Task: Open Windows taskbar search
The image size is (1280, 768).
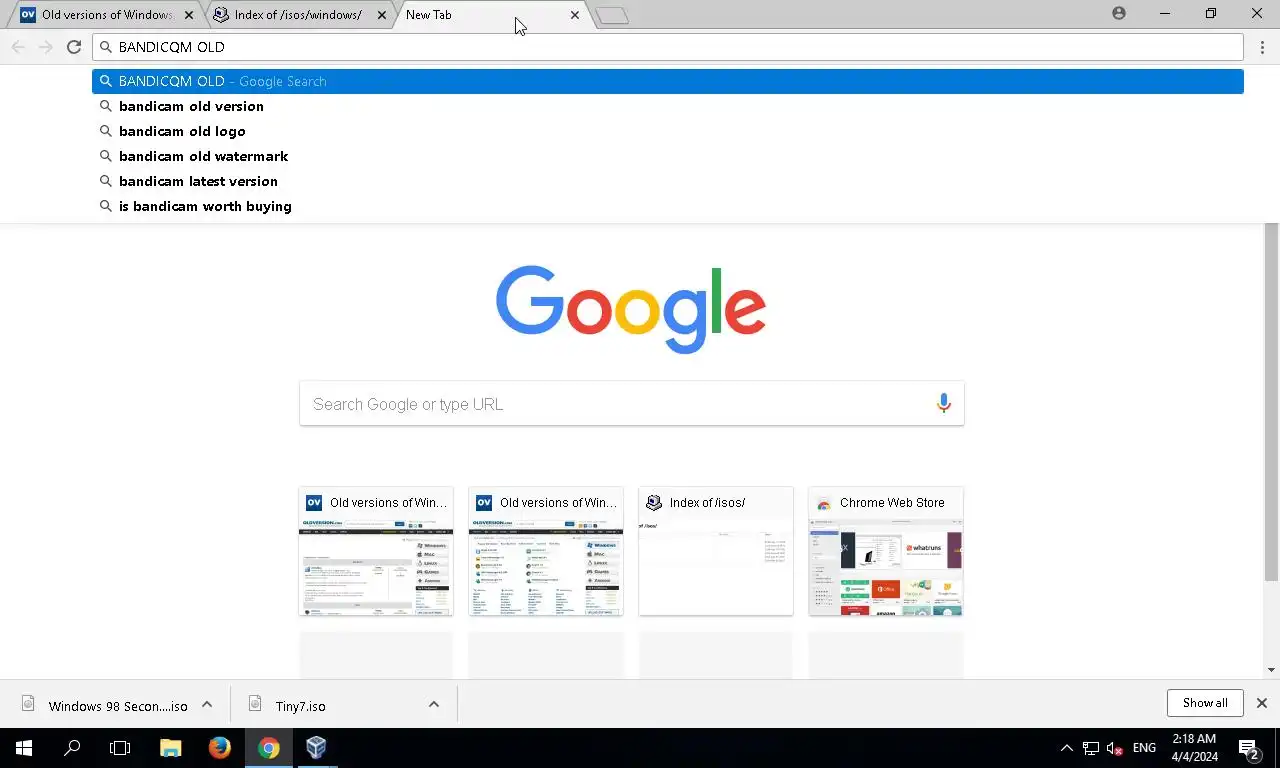Action: pos(72,748)
